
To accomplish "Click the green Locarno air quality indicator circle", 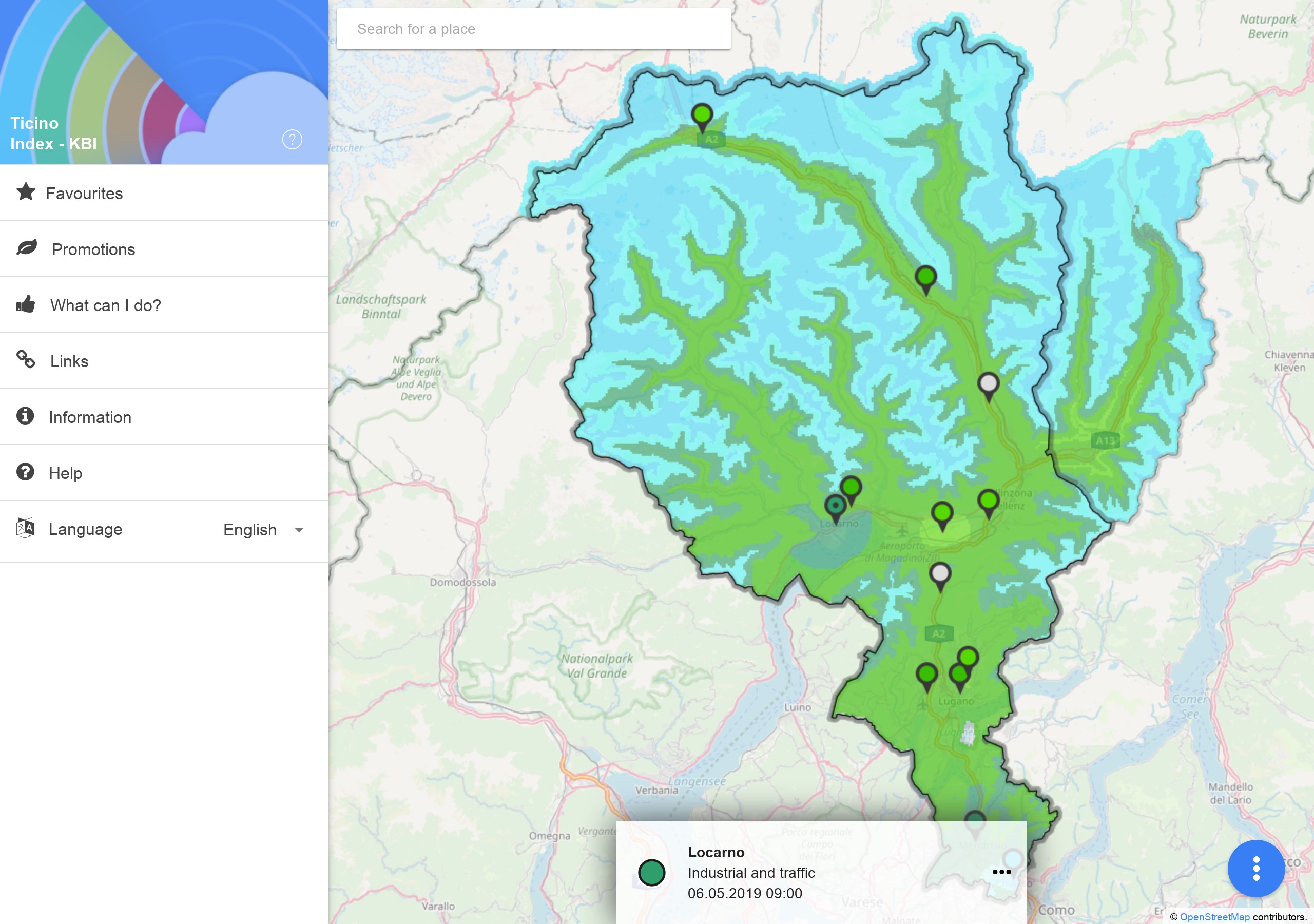I will point(651,873).
